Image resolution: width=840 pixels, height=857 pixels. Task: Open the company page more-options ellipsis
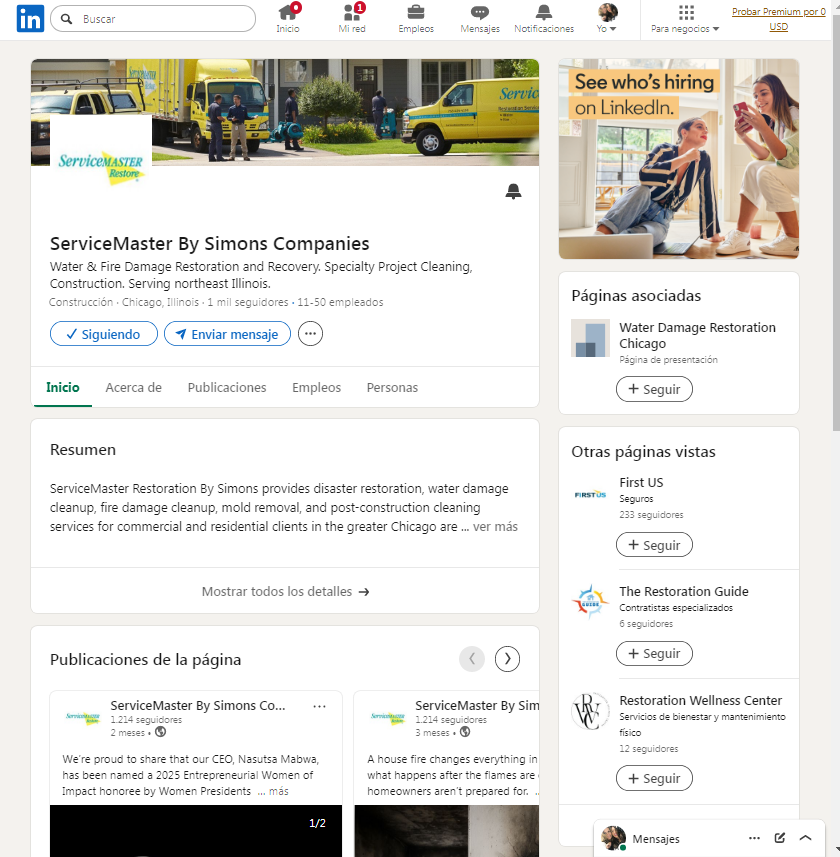pos(310,333)
